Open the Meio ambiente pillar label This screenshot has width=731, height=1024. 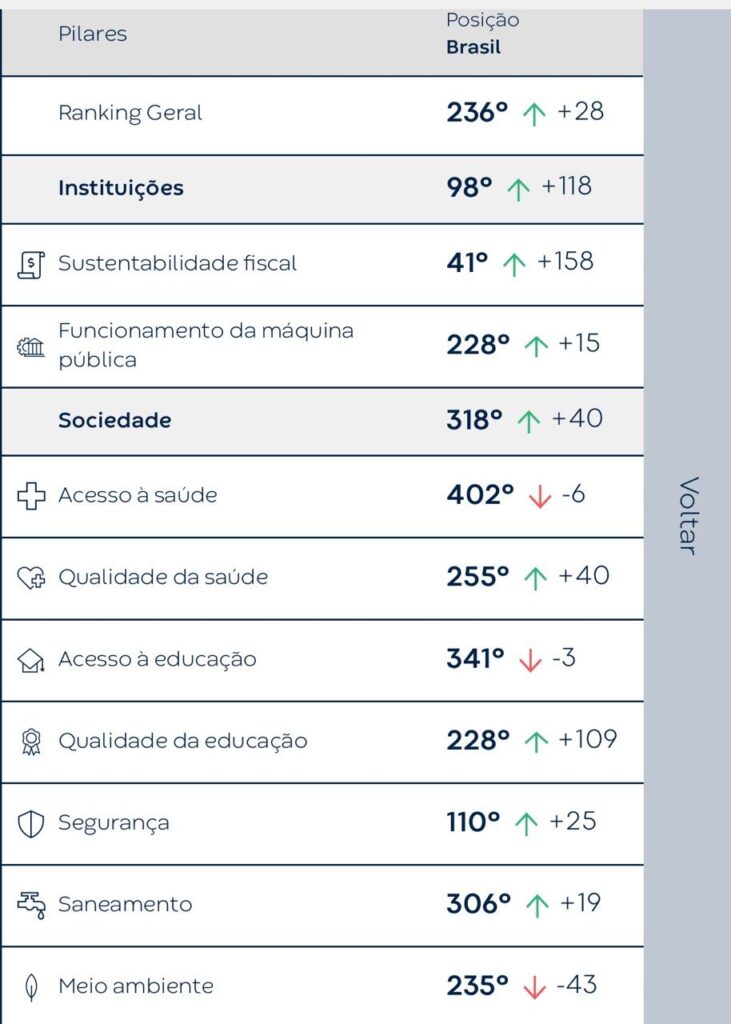point(136,986)
